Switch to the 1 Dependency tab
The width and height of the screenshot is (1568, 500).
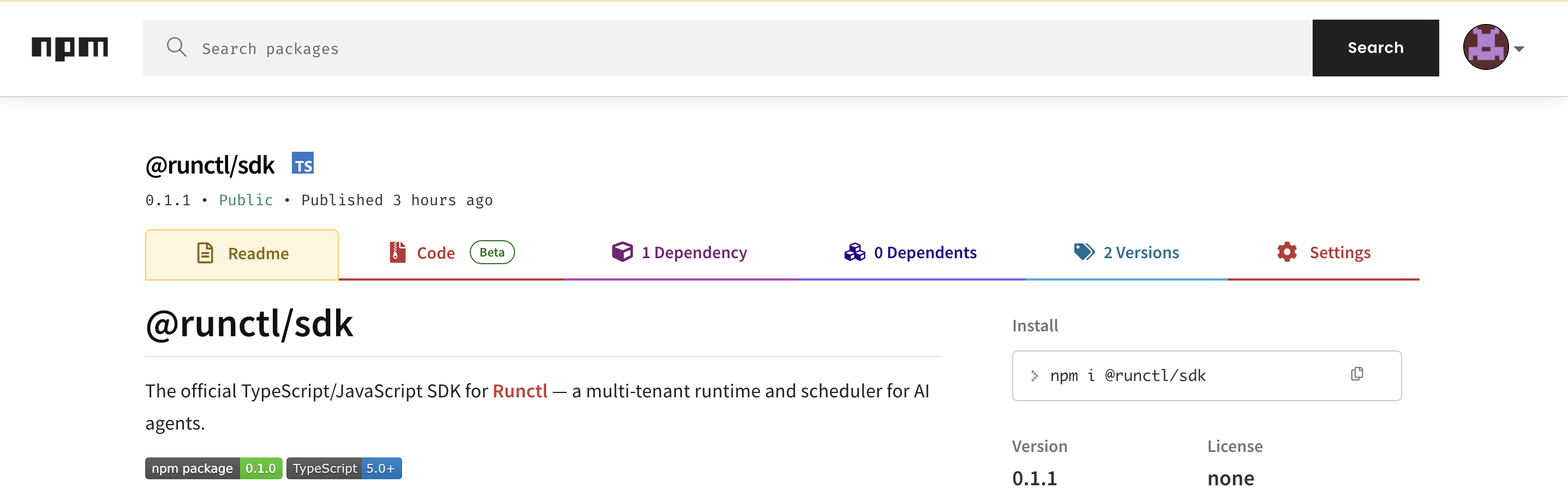click(694, 253)
